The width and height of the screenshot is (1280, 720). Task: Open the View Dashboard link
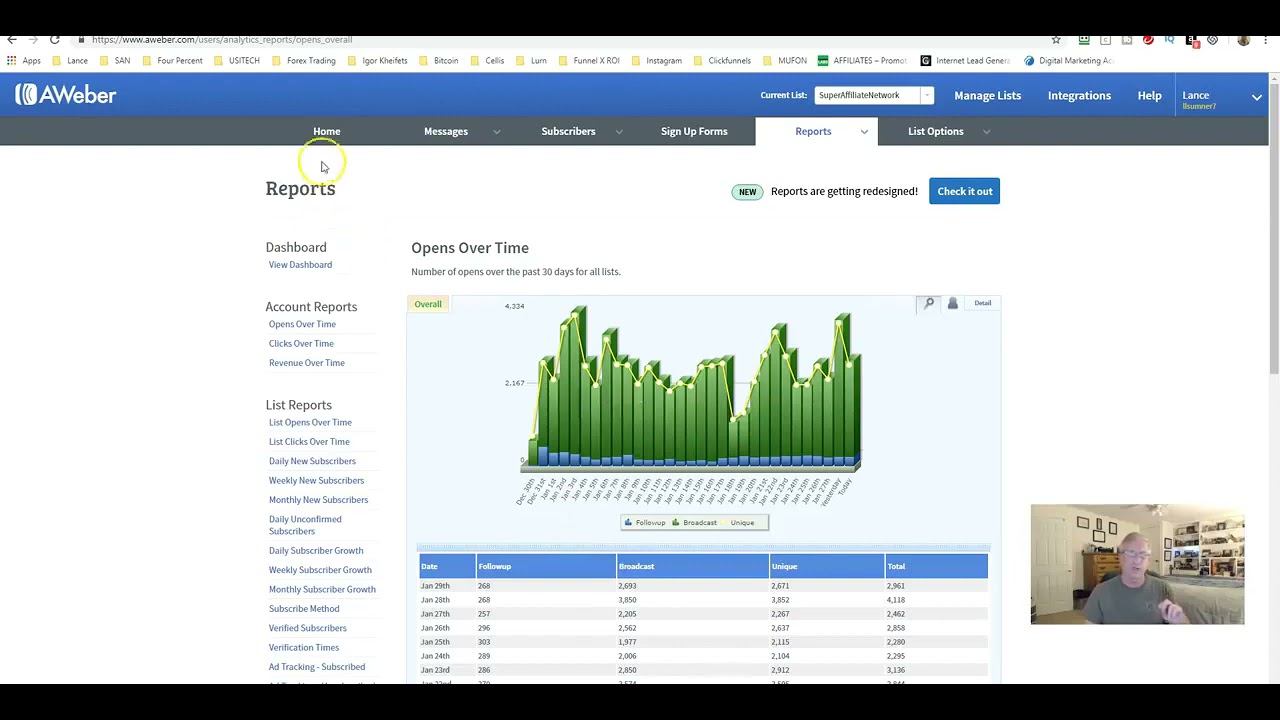coord(300,265)
